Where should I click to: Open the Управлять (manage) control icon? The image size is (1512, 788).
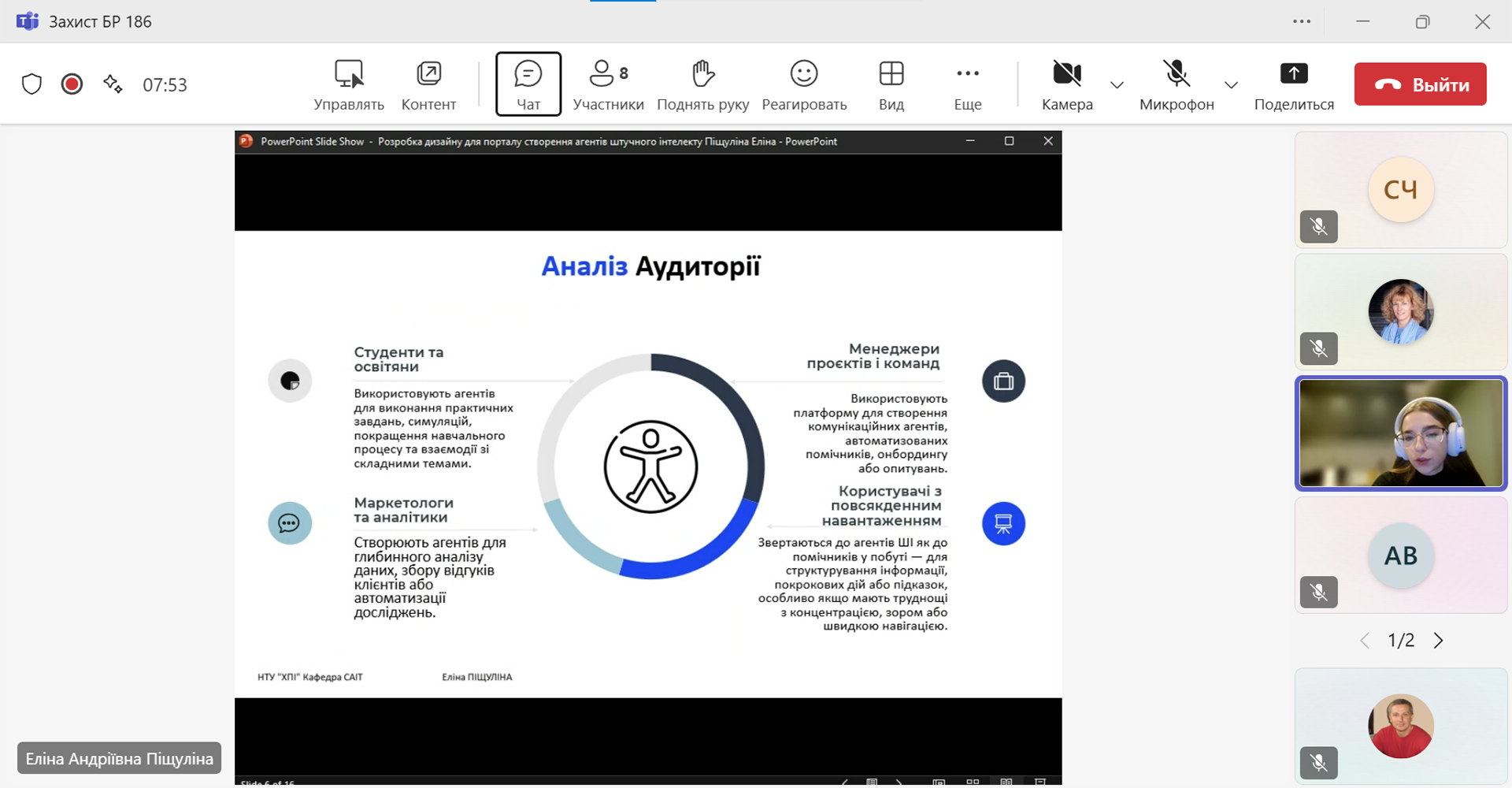[348, 75]
